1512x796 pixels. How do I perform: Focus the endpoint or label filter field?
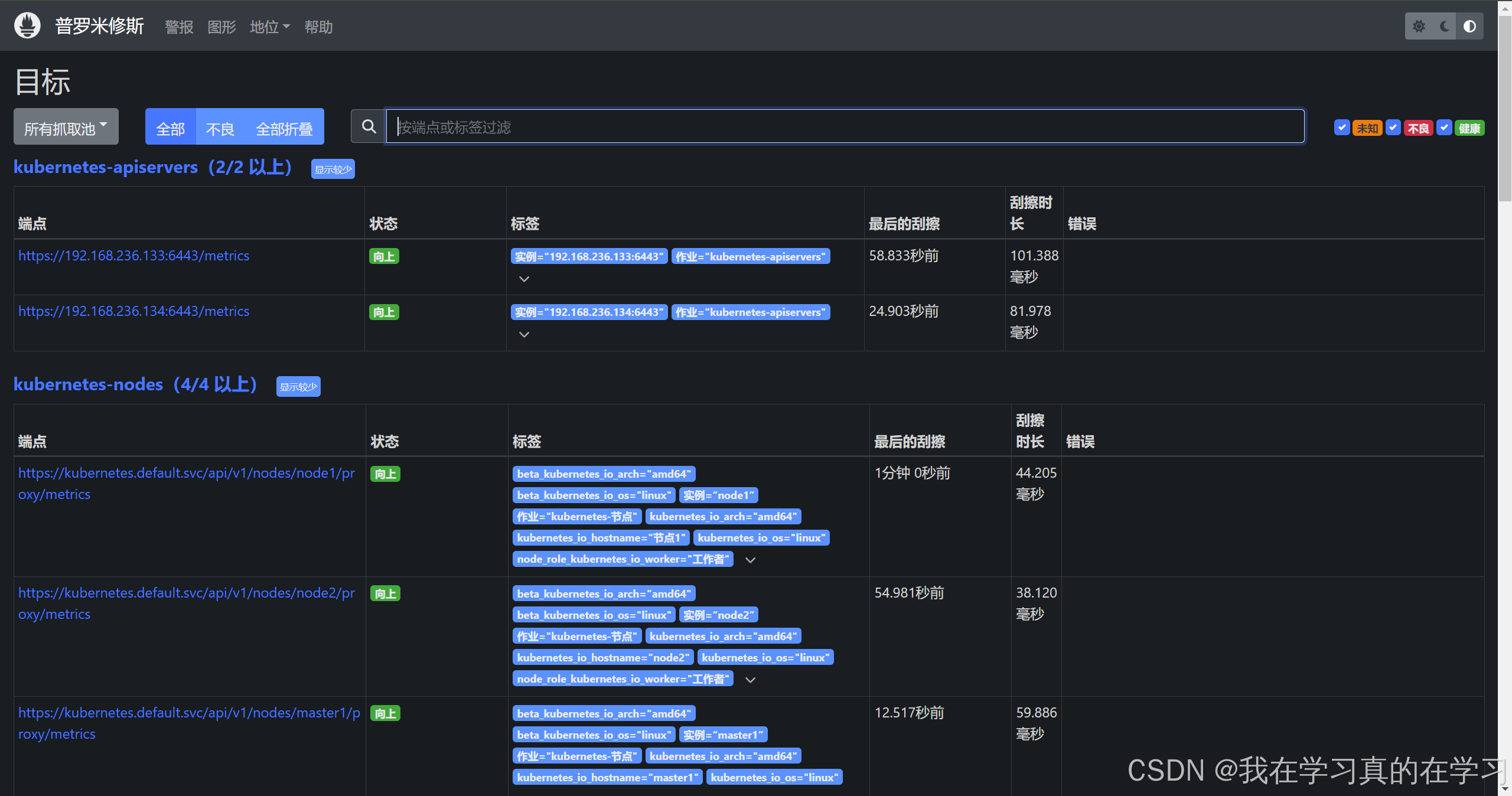click(845, 126)
